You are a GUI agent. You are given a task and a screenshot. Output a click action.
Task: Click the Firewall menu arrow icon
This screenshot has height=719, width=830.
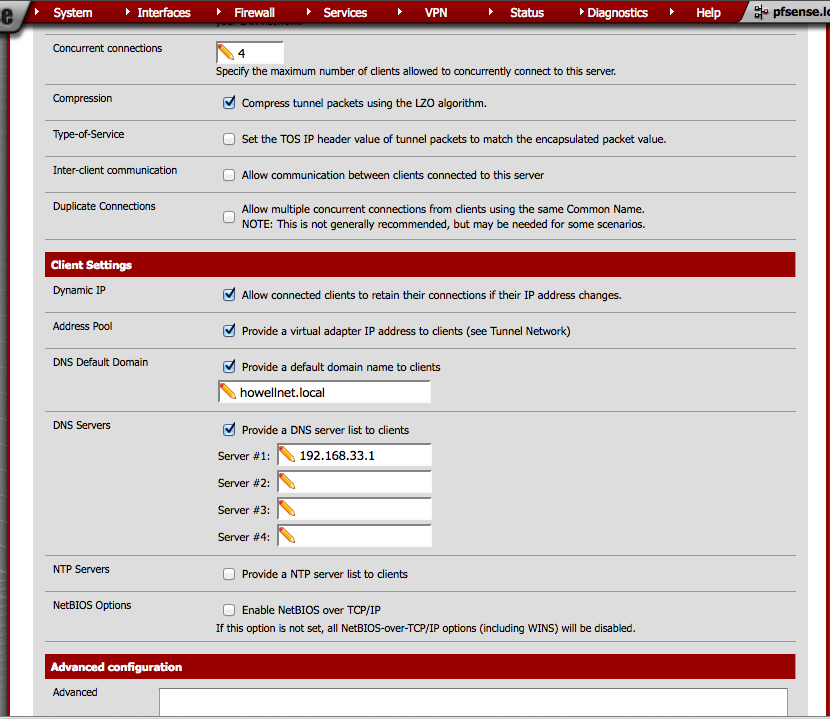(x=219, y=12)
